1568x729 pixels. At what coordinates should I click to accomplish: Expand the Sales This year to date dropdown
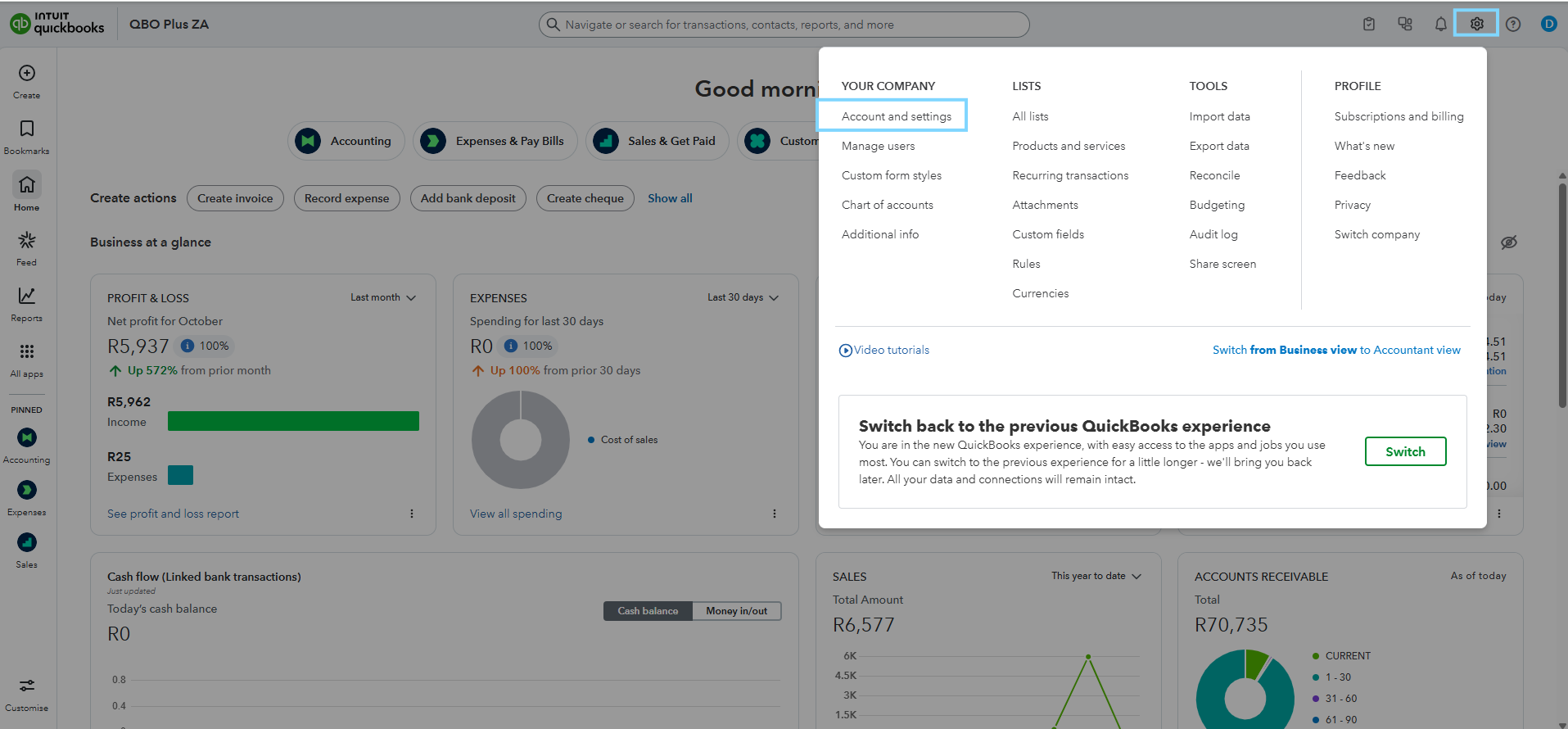pyautogui.click(x=1096, y=576)
